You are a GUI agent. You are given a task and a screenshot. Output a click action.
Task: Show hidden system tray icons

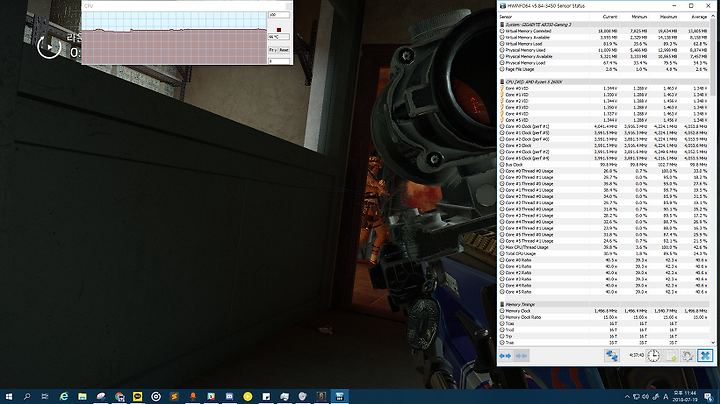pyautogui.click(x=627, y=397)
